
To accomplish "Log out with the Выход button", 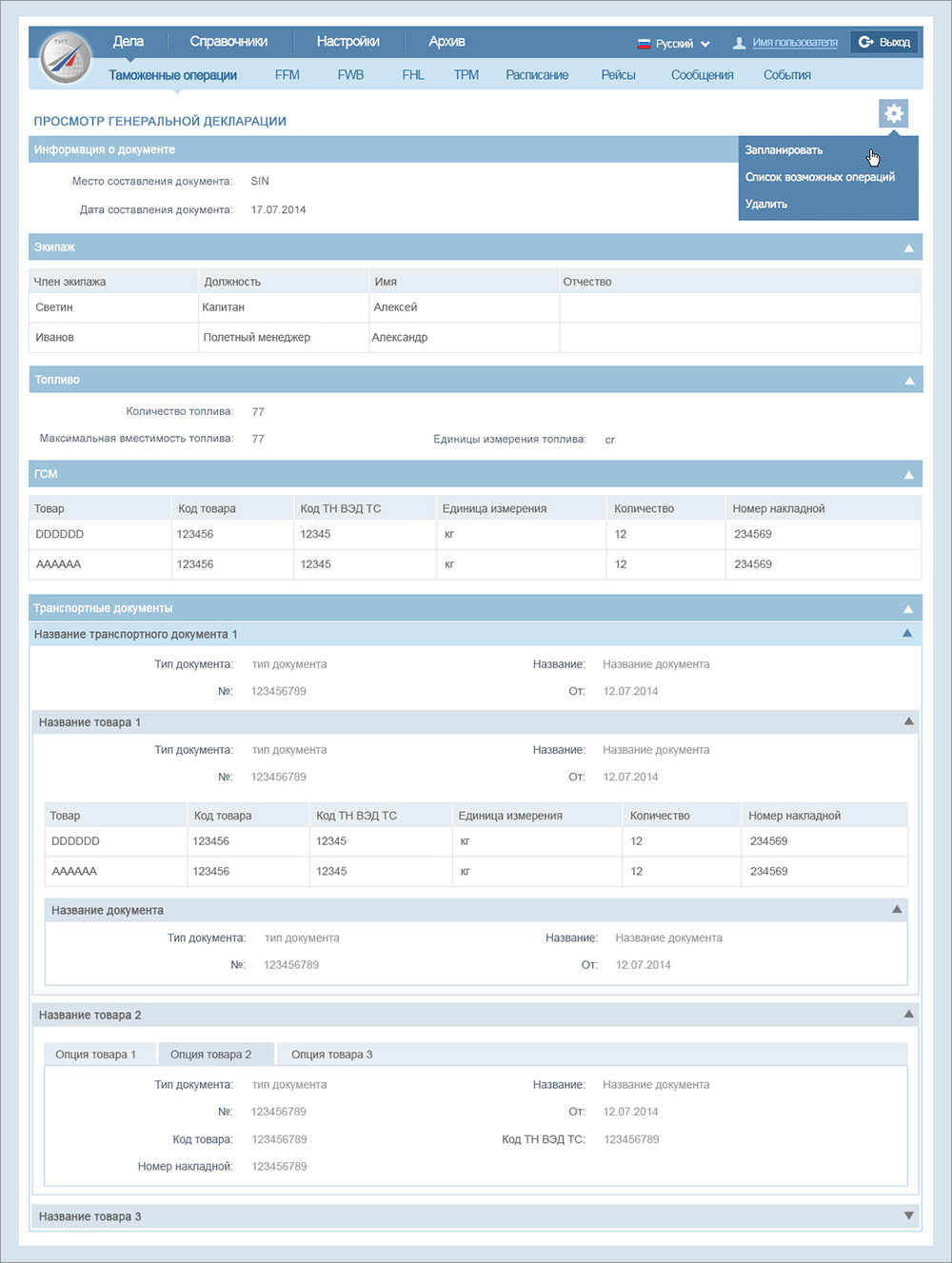I will coord(884,42).
